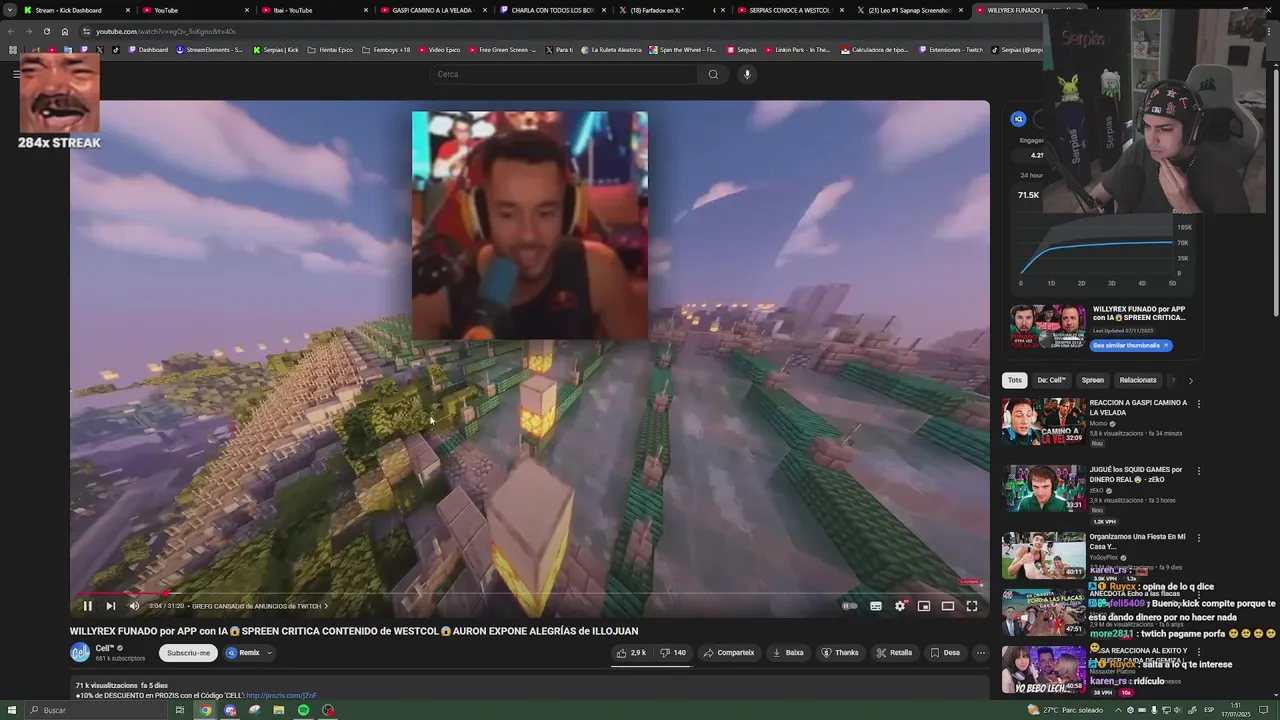The image size is (1280, 720).
Task: Open the 'Hentai Epico' bookmarks folder
Action: pos(330,50)
